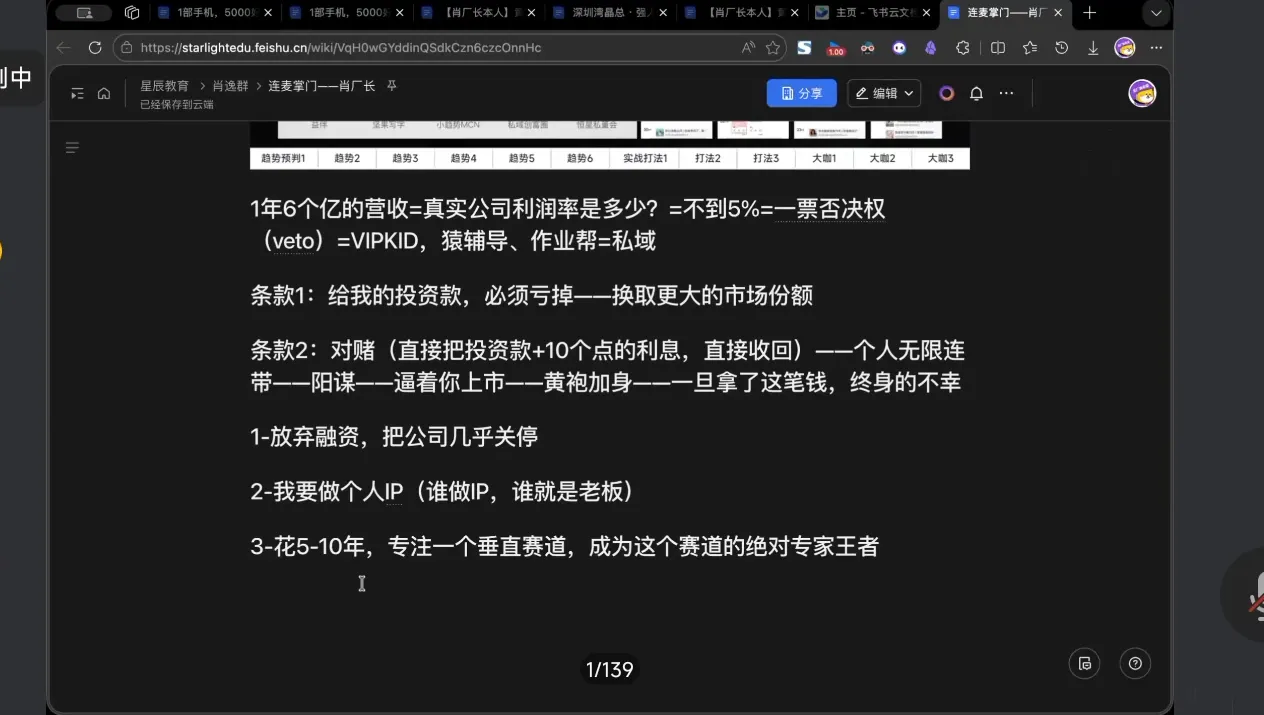The image size is (1264, 715).
Task: Open Feishu notifications bell icon
Action: pos(976,92)
